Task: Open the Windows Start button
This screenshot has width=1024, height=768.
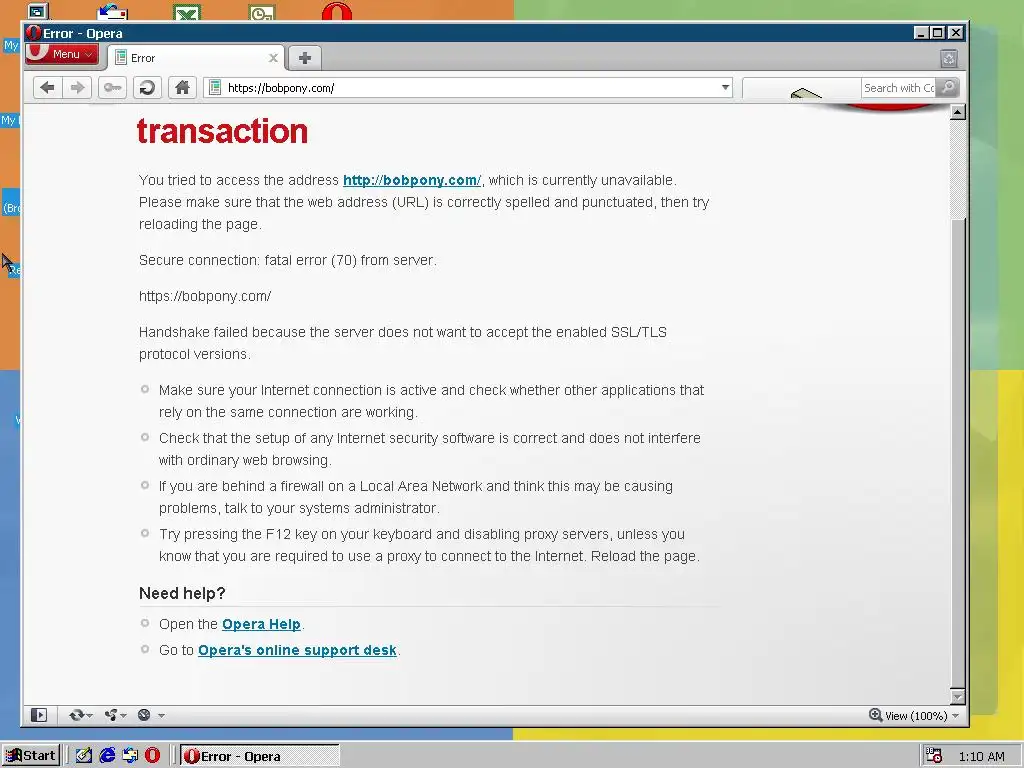Action: [x=31, y=756]
